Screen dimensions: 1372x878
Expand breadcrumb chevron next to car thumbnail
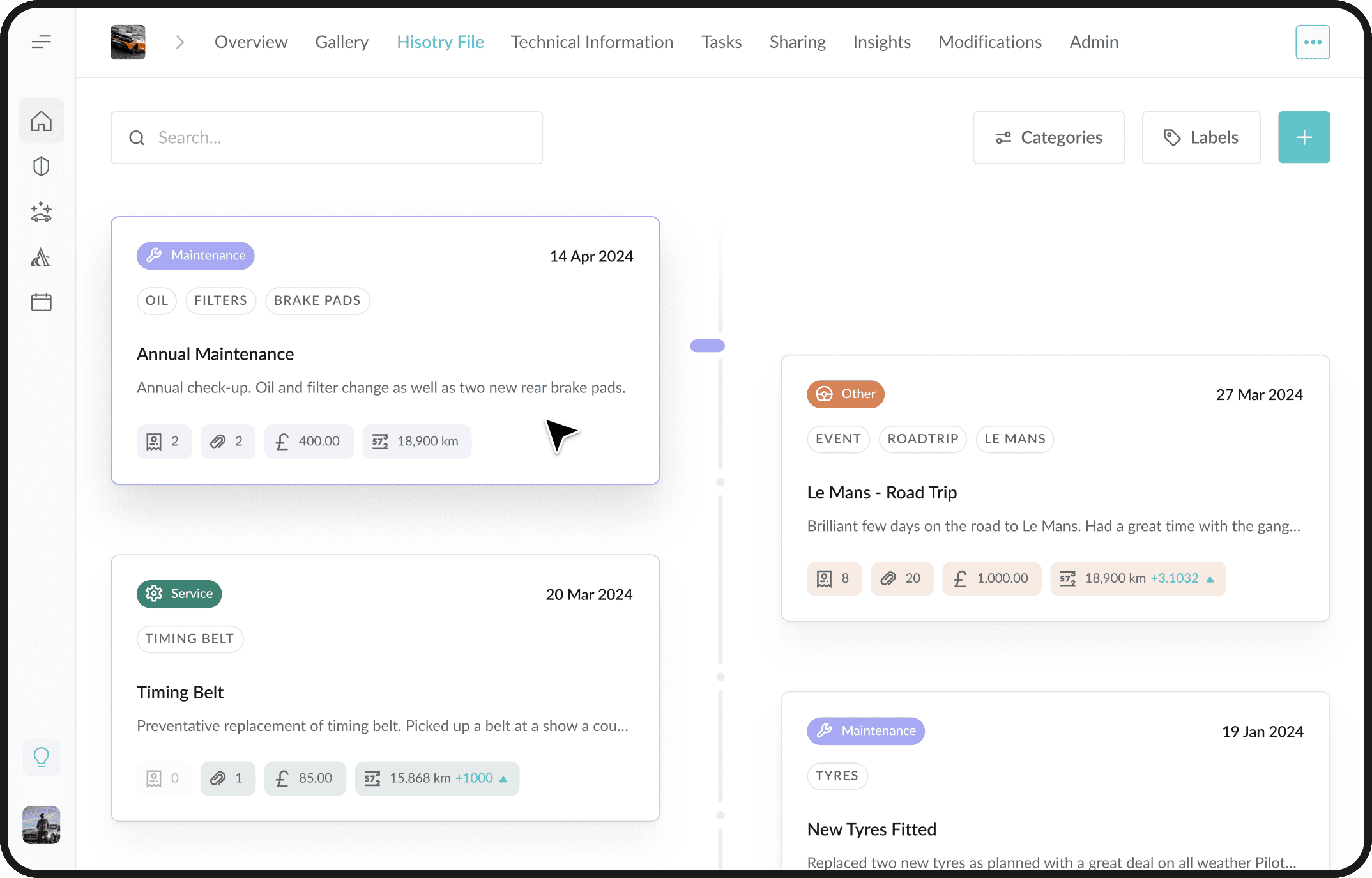tap(180, 42)
